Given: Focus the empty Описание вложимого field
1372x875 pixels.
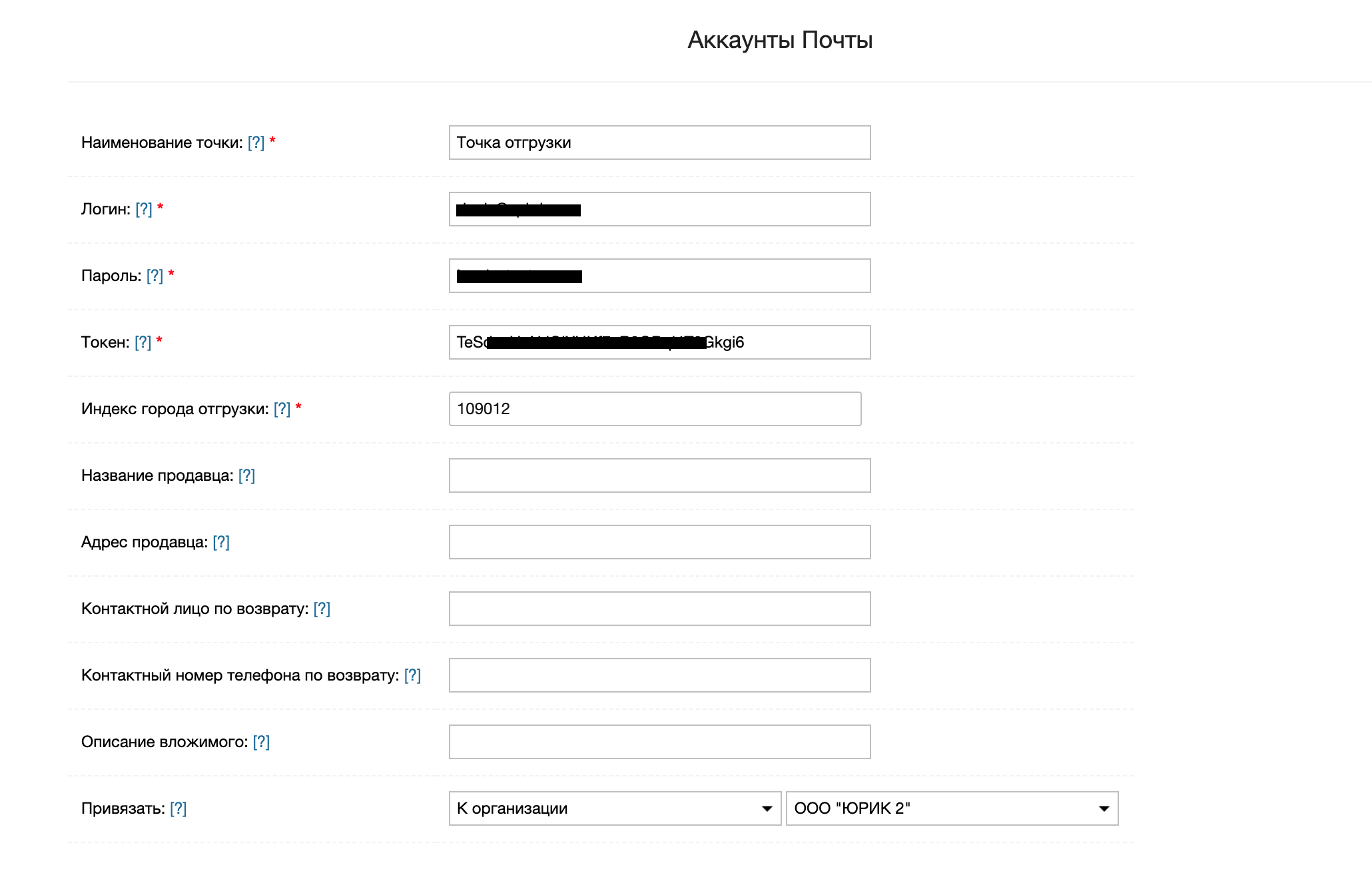Looking at the screenshot, I should pos(659,742).
